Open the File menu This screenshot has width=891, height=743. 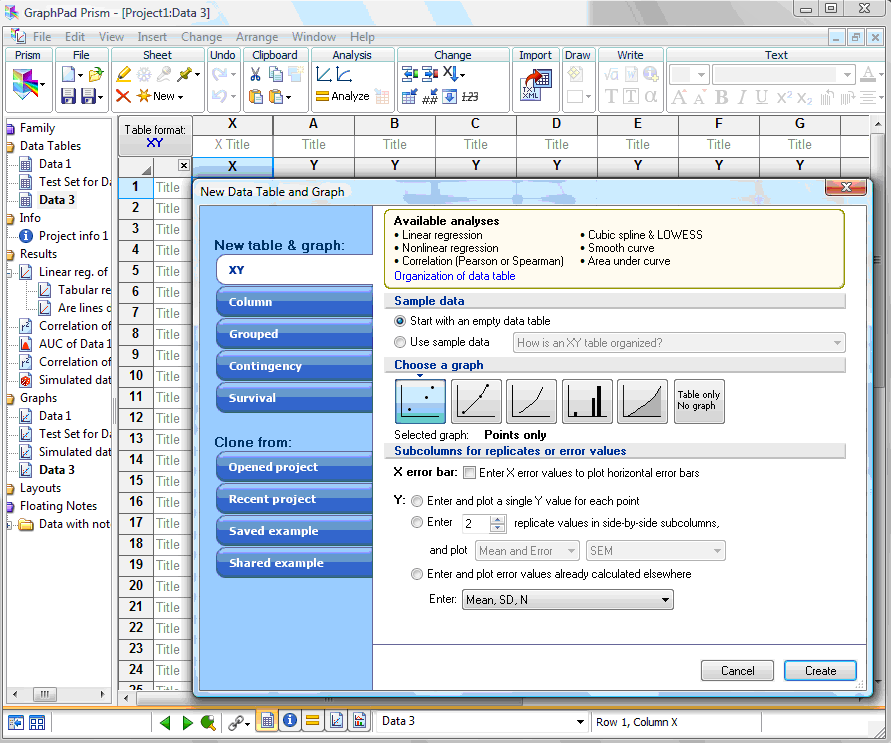(41, 37)
